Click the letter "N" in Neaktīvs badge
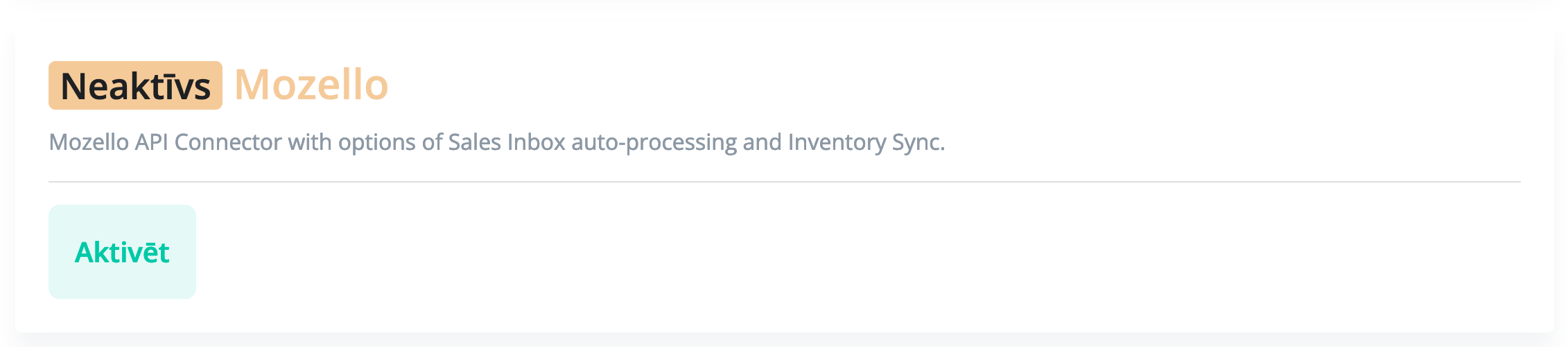Viewport: 1568px width, 347px height. pyautogui.click(x=72, y=86)
